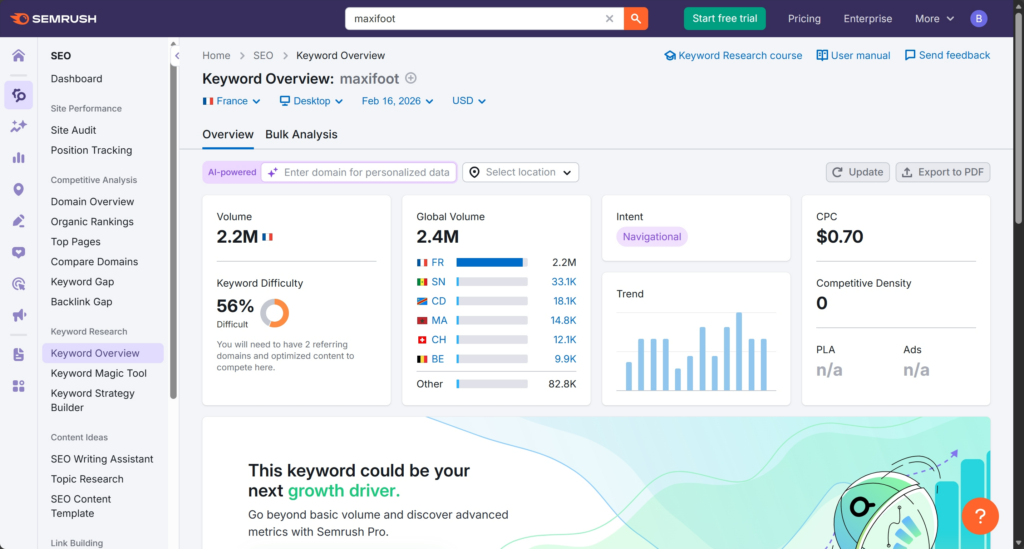Collapse the sidebar using the chevron arrow

click(177, 56)
